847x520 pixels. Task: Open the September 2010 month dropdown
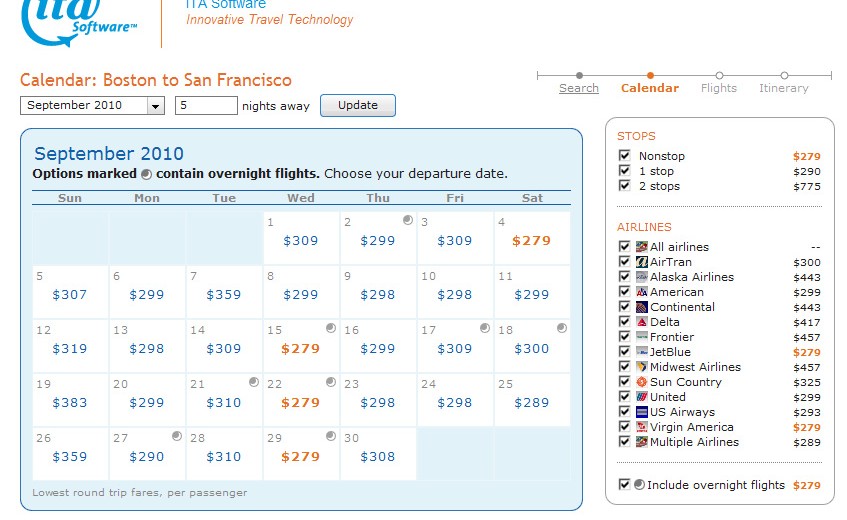155,106
